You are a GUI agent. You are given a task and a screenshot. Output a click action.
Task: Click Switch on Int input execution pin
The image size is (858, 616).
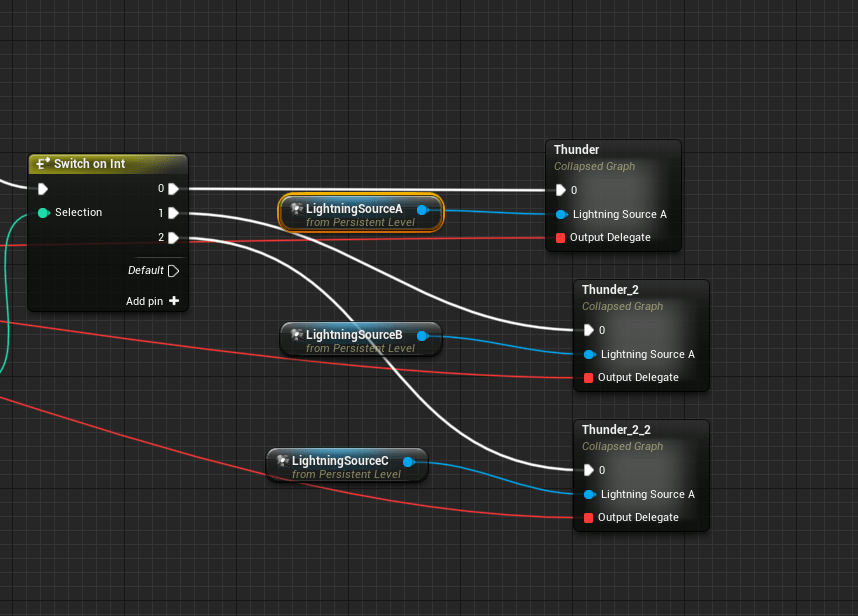click(x=42, y=189)
